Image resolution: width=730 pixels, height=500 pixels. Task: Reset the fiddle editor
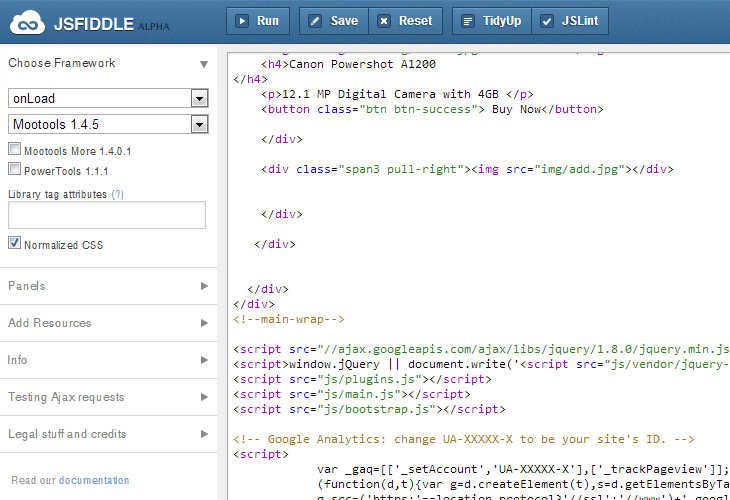406,21
